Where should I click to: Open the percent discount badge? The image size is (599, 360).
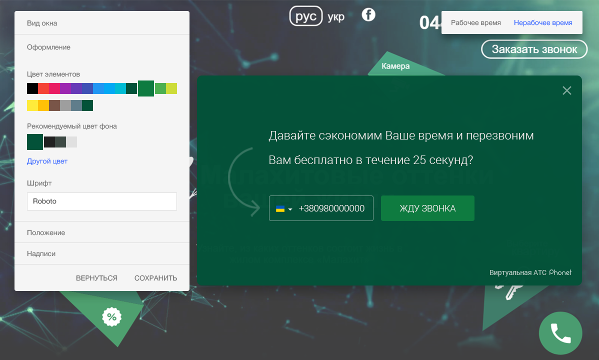point(112,317)
